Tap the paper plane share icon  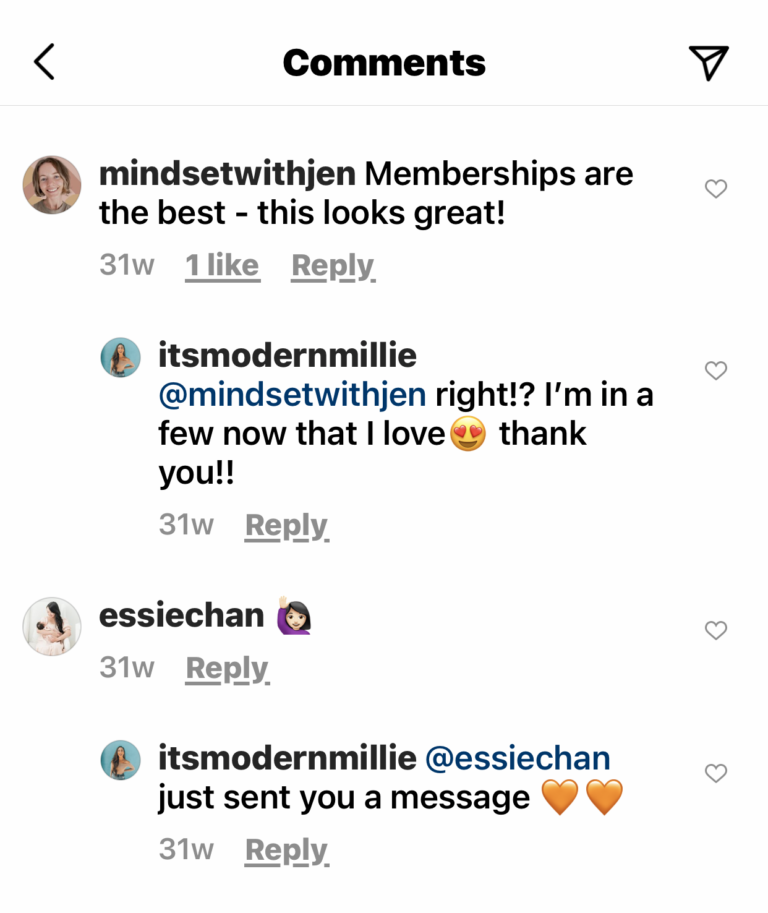708,63
